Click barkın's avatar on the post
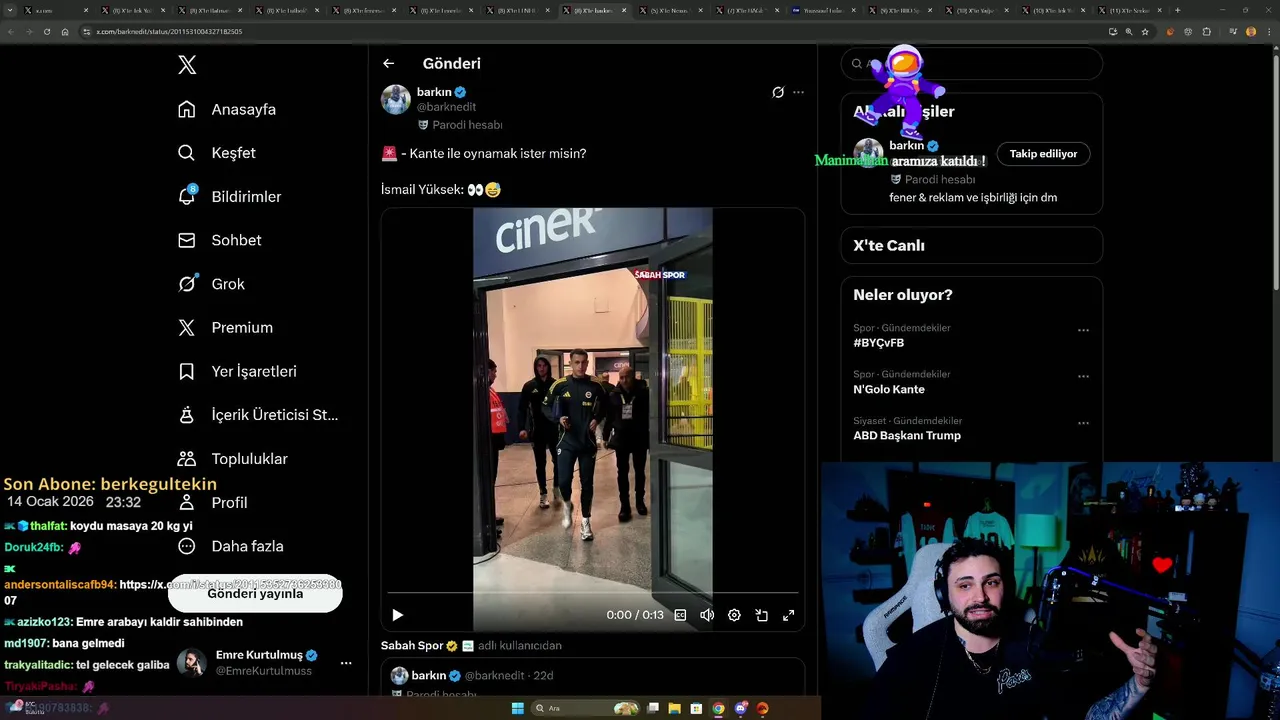 396,100
